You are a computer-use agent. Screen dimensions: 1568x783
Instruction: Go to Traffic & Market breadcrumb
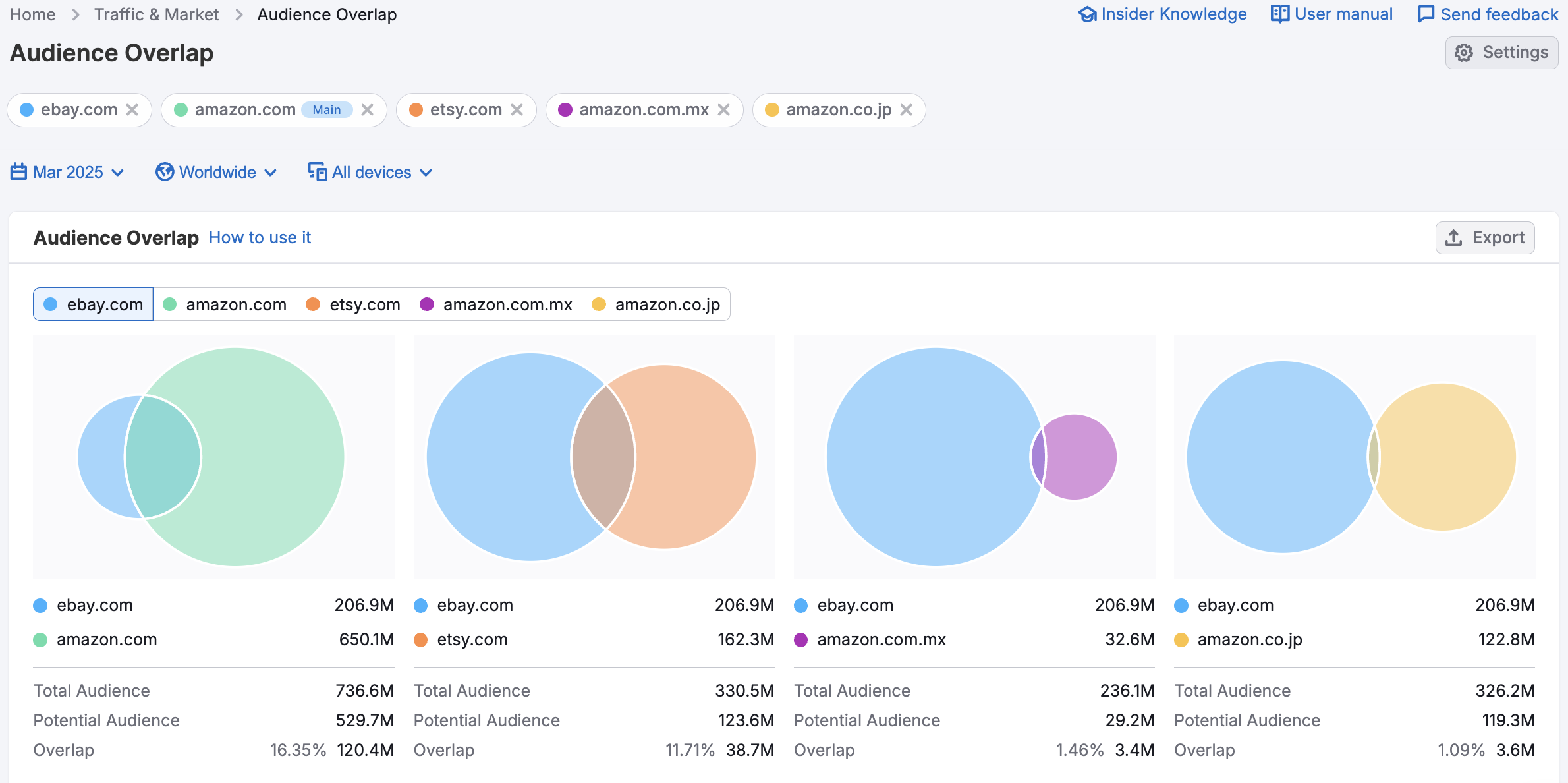coord(156,14)
